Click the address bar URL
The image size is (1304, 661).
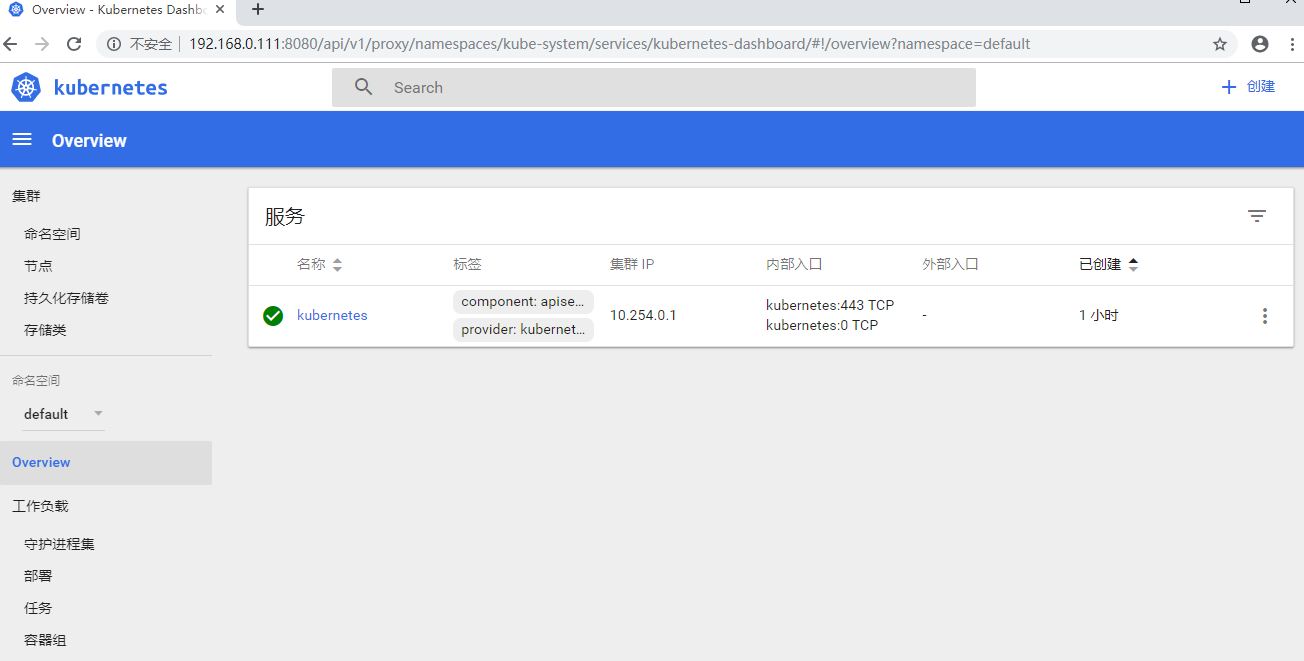tap(609, 44)
